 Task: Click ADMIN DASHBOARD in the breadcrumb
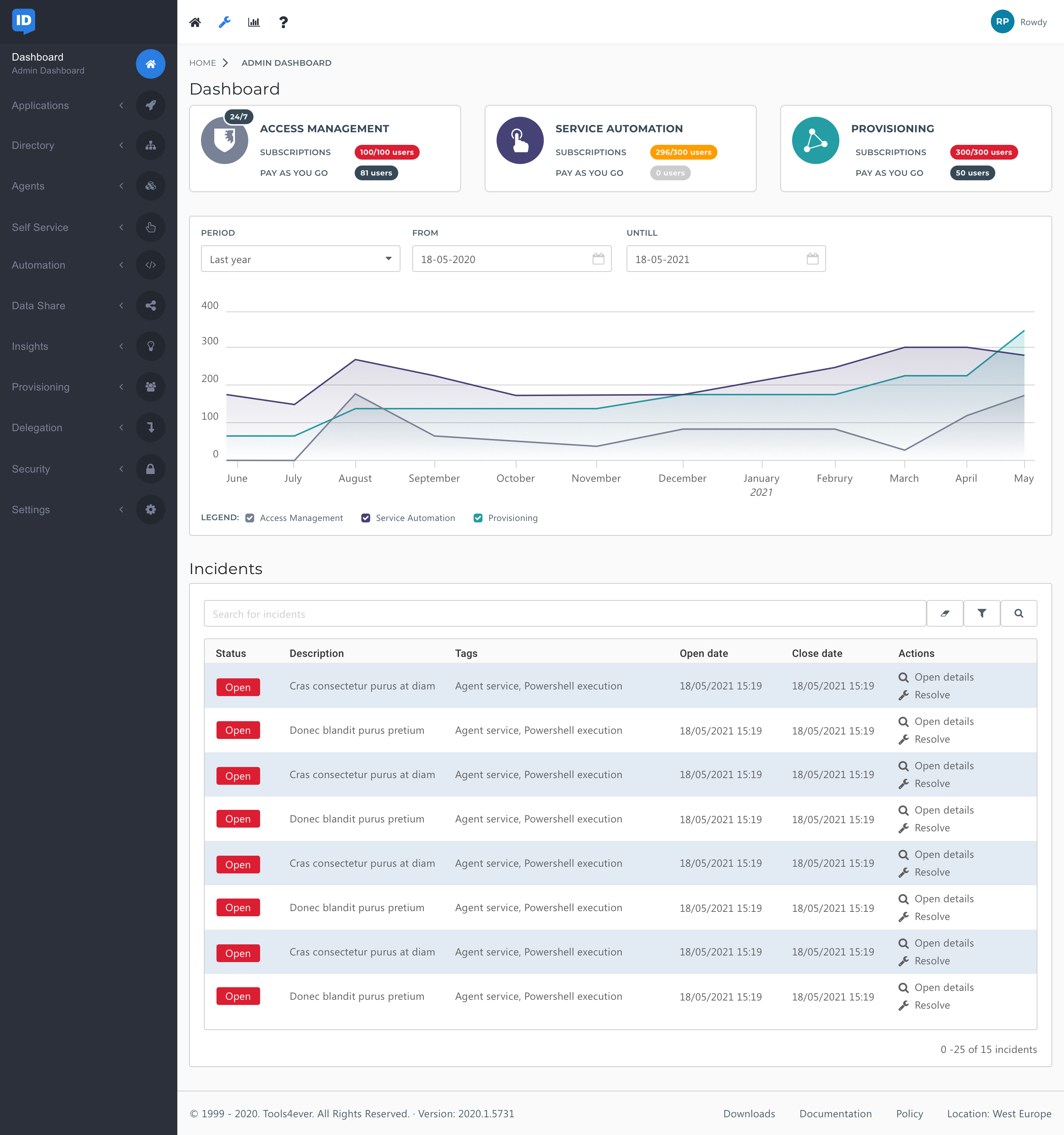pyautogui.click(x=287, y=63)
